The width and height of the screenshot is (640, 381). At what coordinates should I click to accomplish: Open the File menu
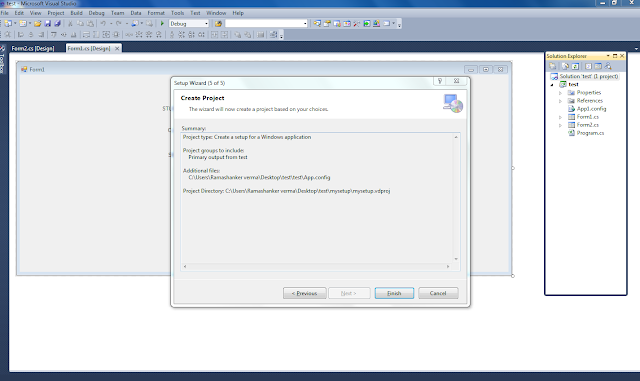coord(5,13)
